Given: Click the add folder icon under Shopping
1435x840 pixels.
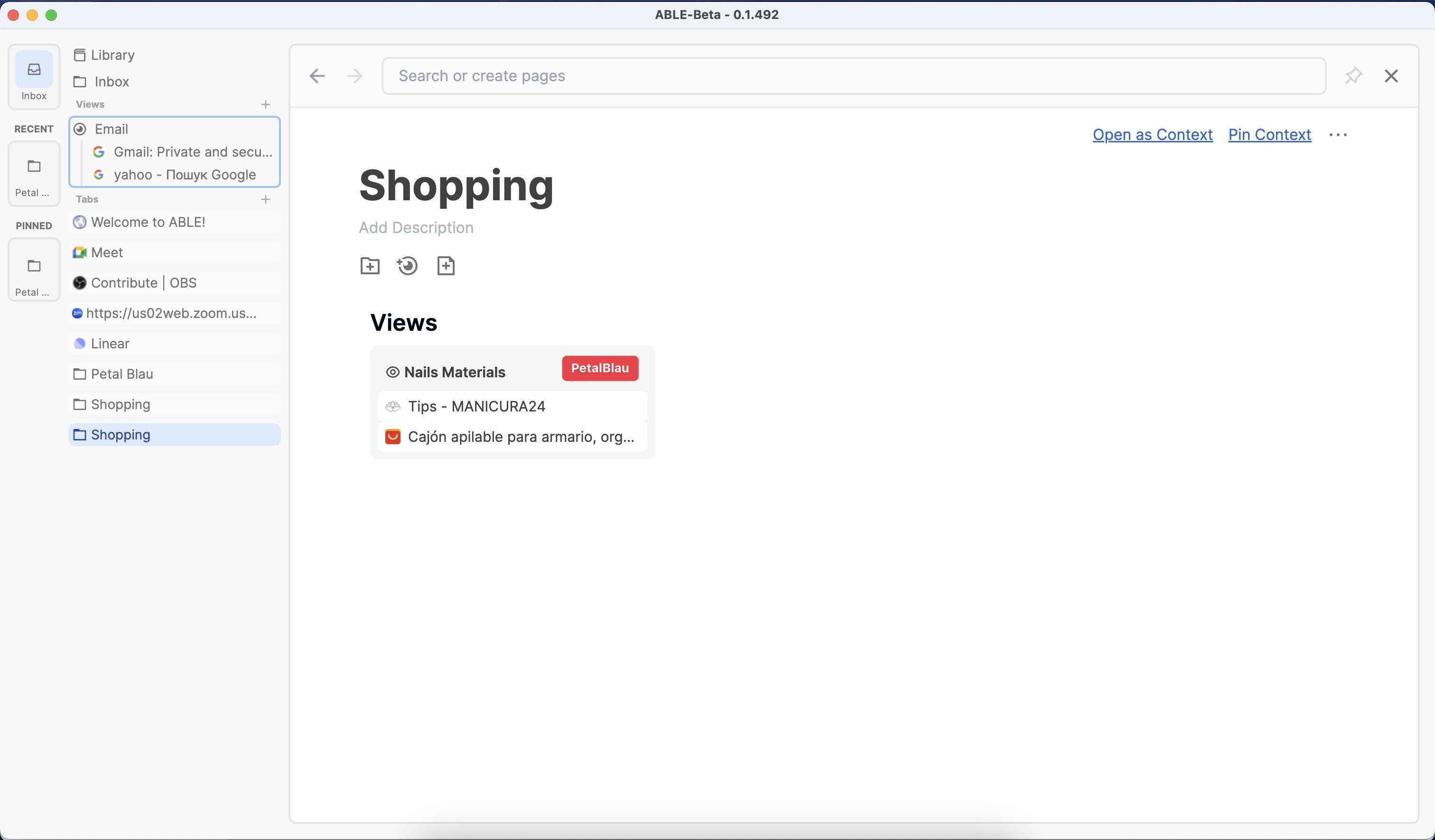Looking at the screenshot, I should (x=370, y=266).
